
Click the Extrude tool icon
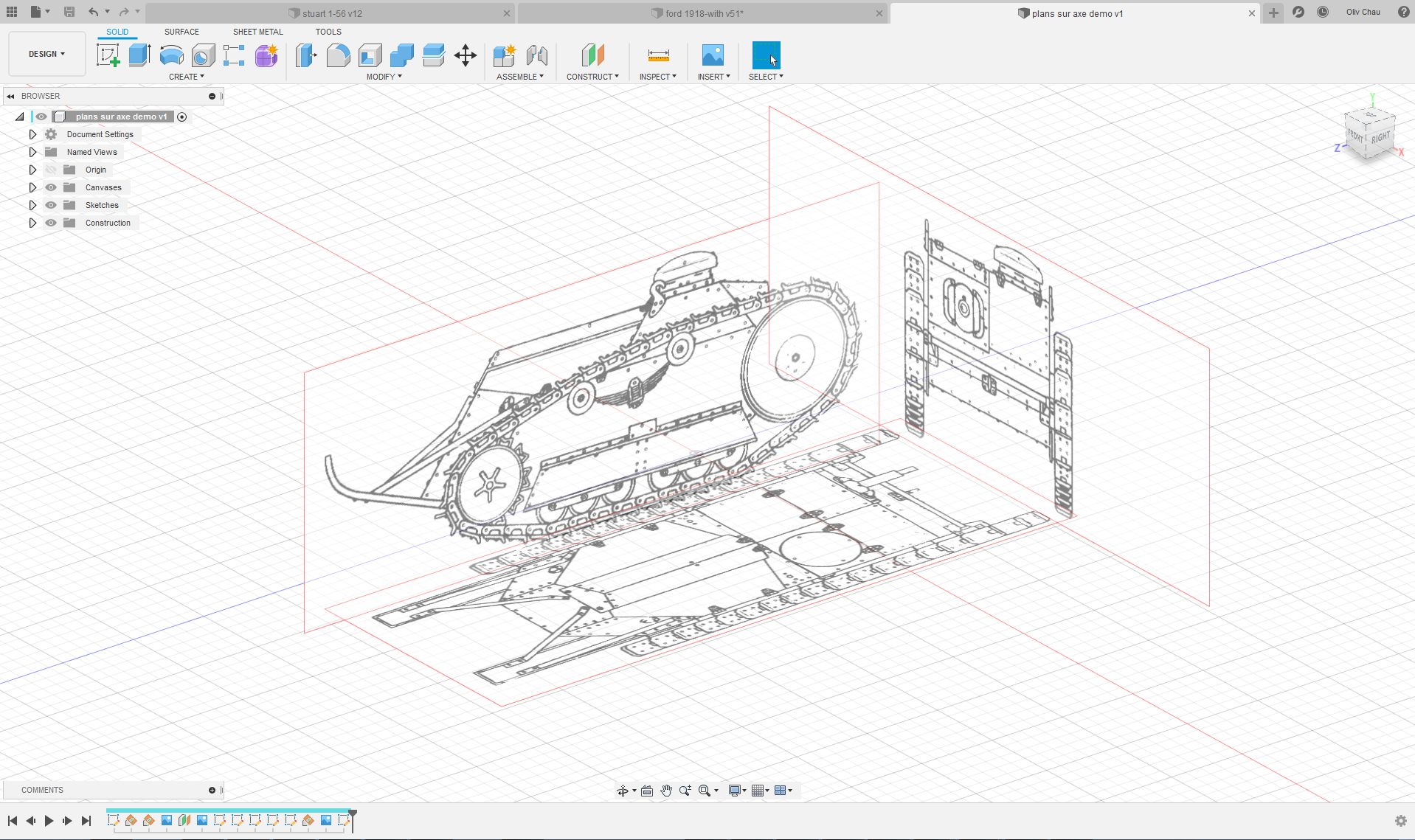pyautogui.click(x=139, y=55)
